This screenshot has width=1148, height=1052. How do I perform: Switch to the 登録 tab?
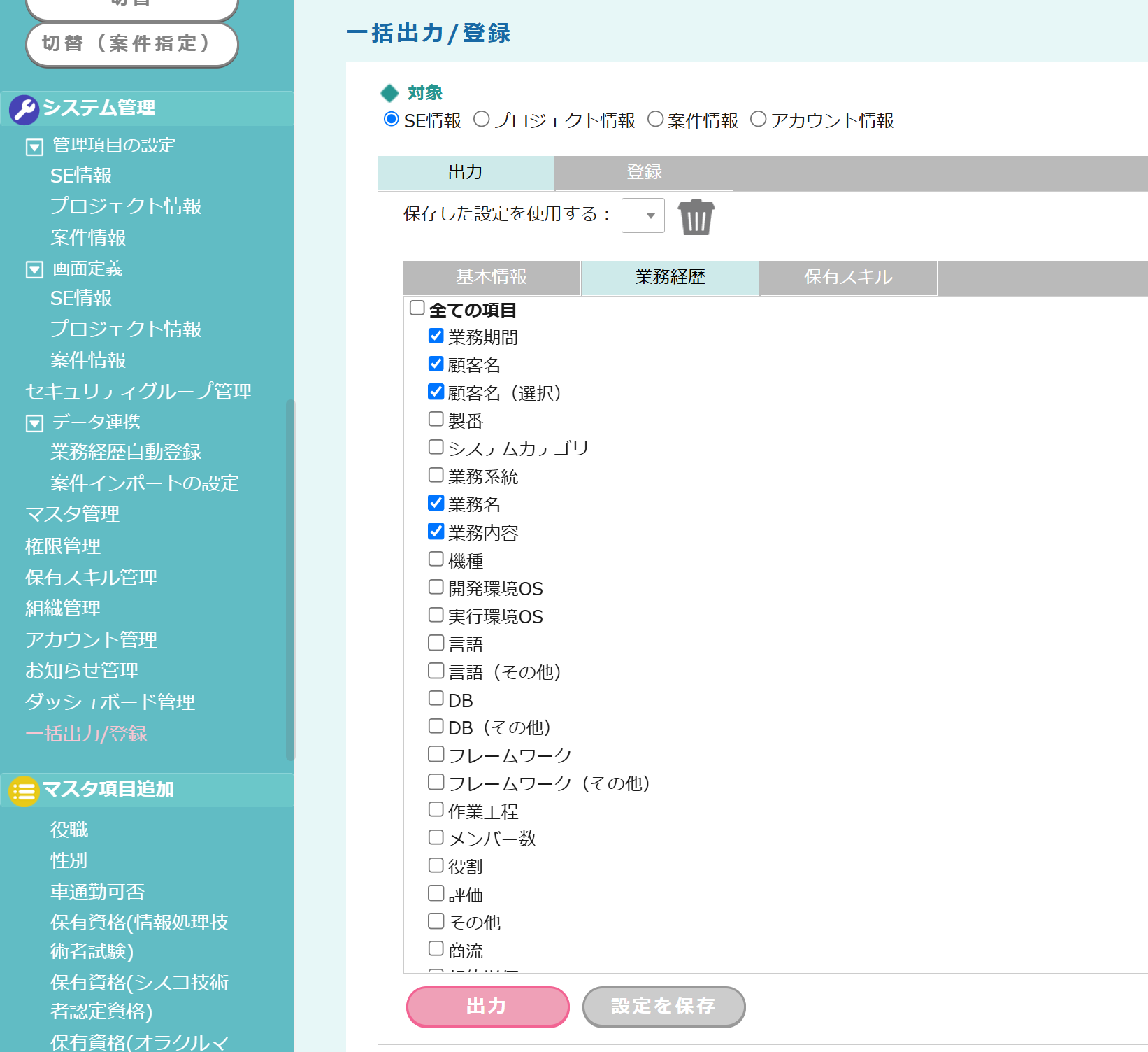pyautogui.click(x=643, y=173)
